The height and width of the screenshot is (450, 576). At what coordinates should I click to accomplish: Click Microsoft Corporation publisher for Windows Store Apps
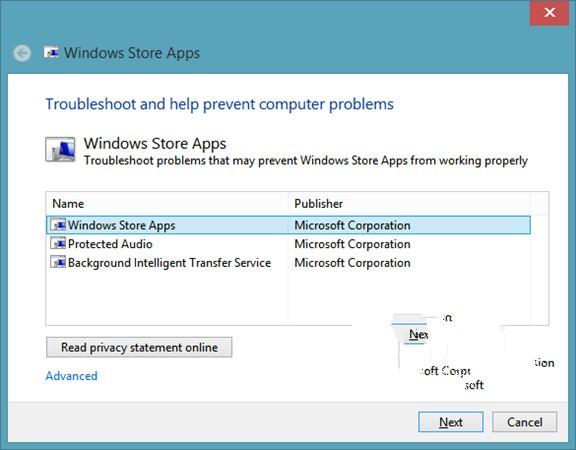[x=352, y=225]
